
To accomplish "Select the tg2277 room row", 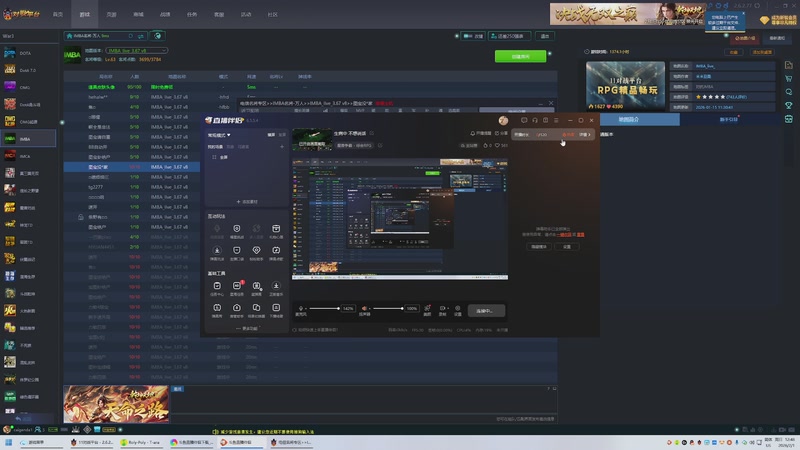I will pyautogui.click(x=132, y=187).
